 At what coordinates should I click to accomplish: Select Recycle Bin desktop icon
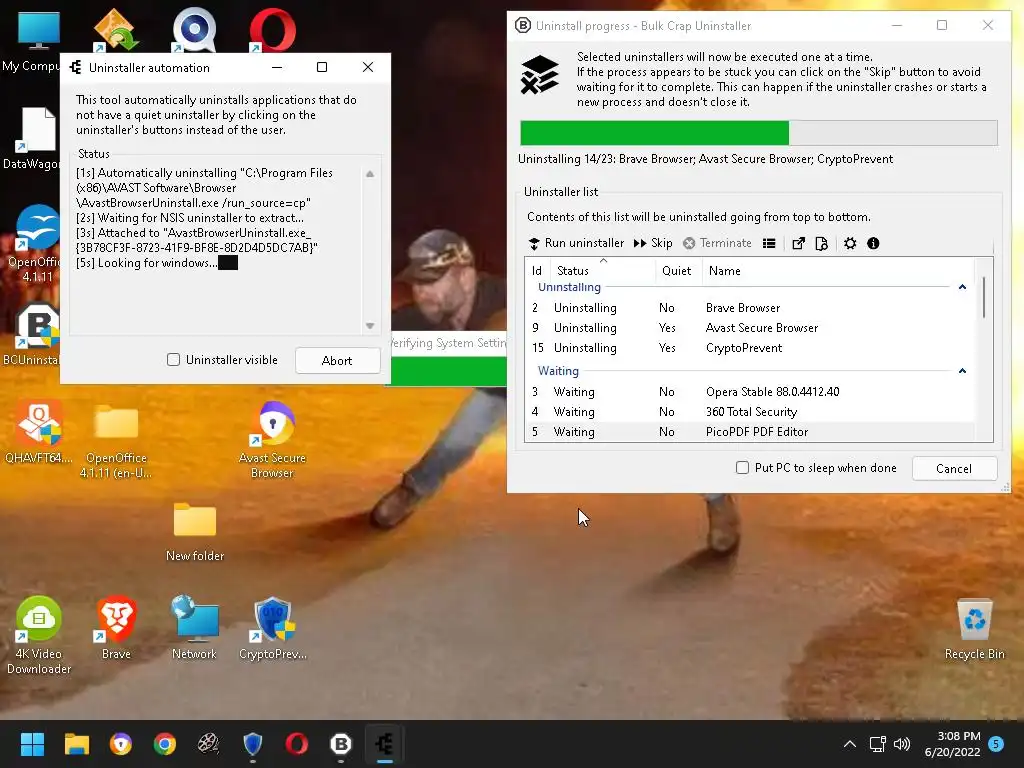coord(974,630)
